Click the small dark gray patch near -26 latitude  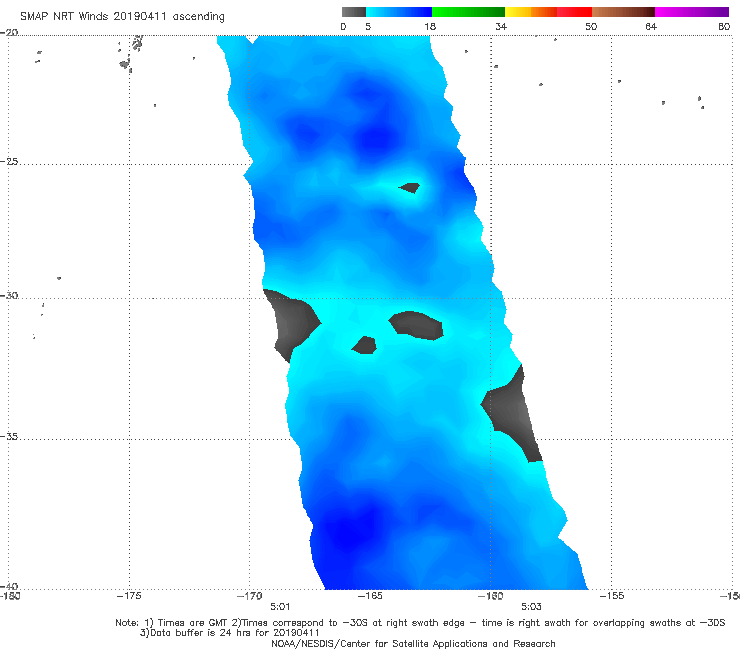[409, 188]
